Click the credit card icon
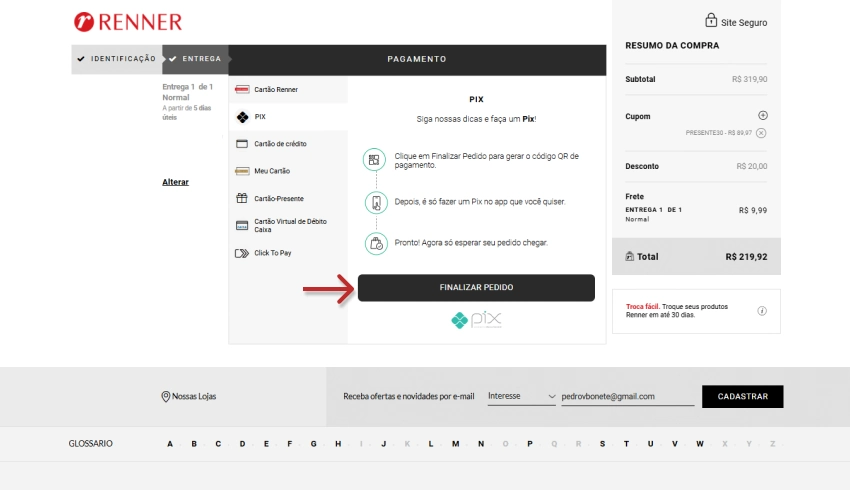The height and width of the screenshot is (490, 850). point(242,144)
